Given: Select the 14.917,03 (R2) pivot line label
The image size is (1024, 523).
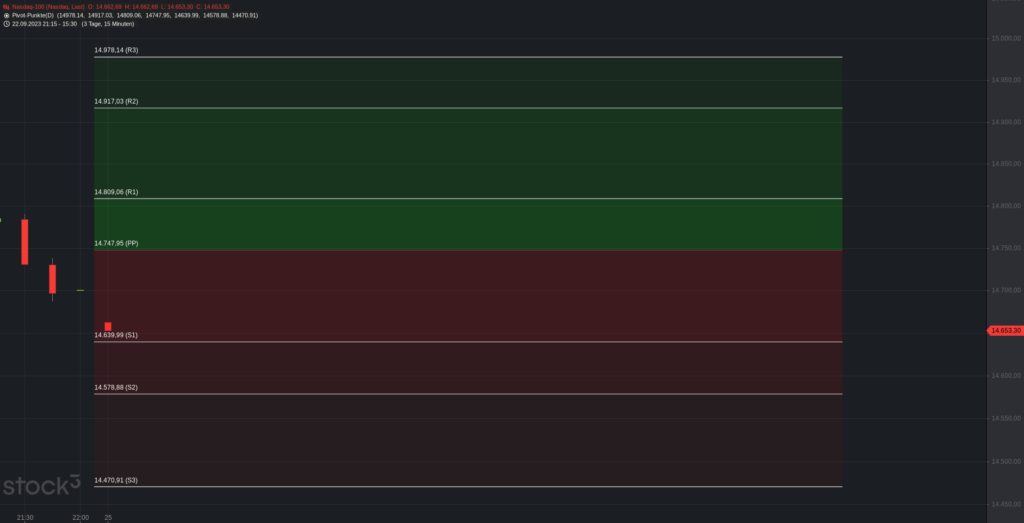Looking at the screenshot, I should pyautogui.click(x=116, y=102).
